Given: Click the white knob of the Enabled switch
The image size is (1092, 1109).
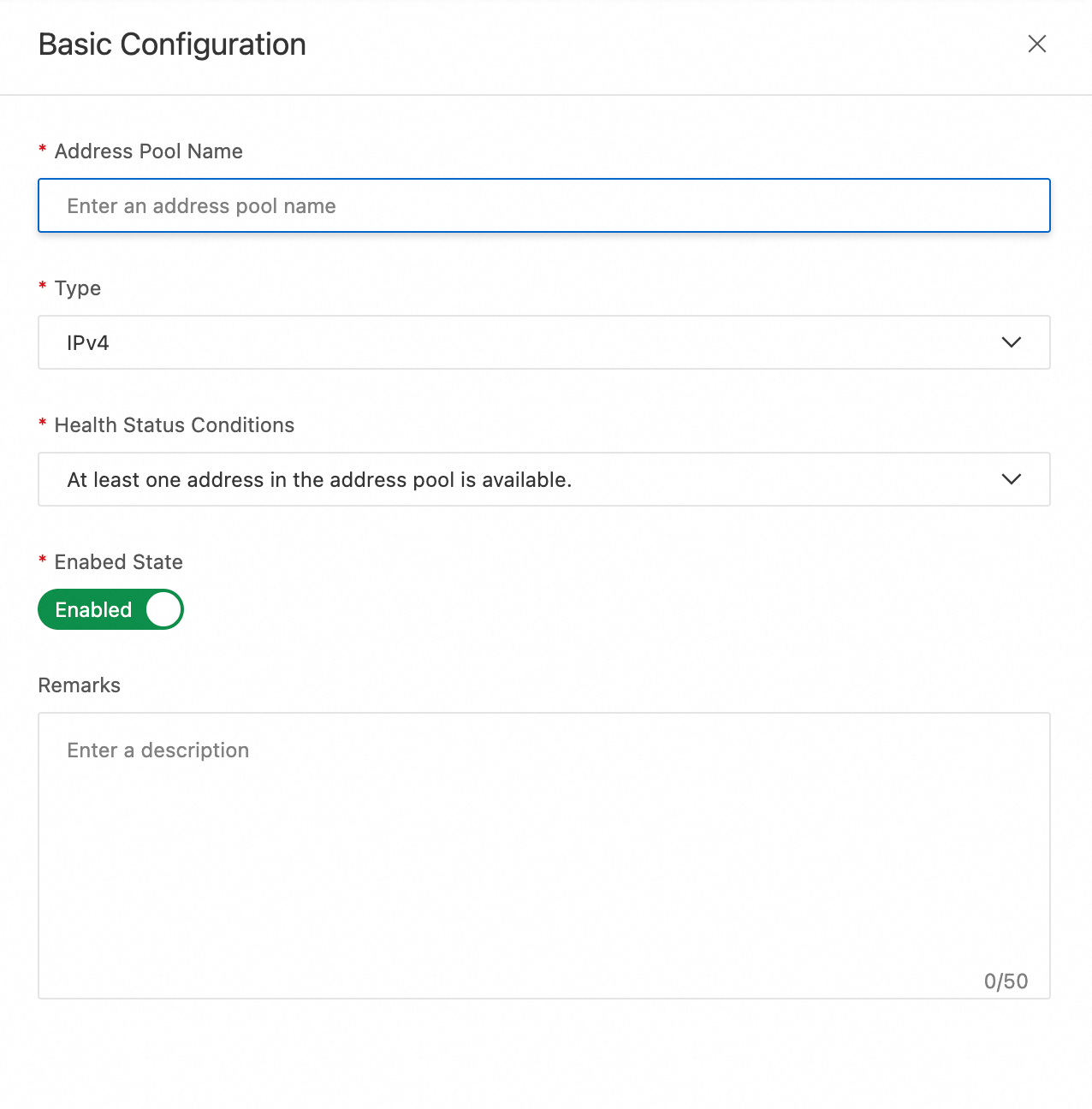Looking at the screenshot, I should pos(163,609).
